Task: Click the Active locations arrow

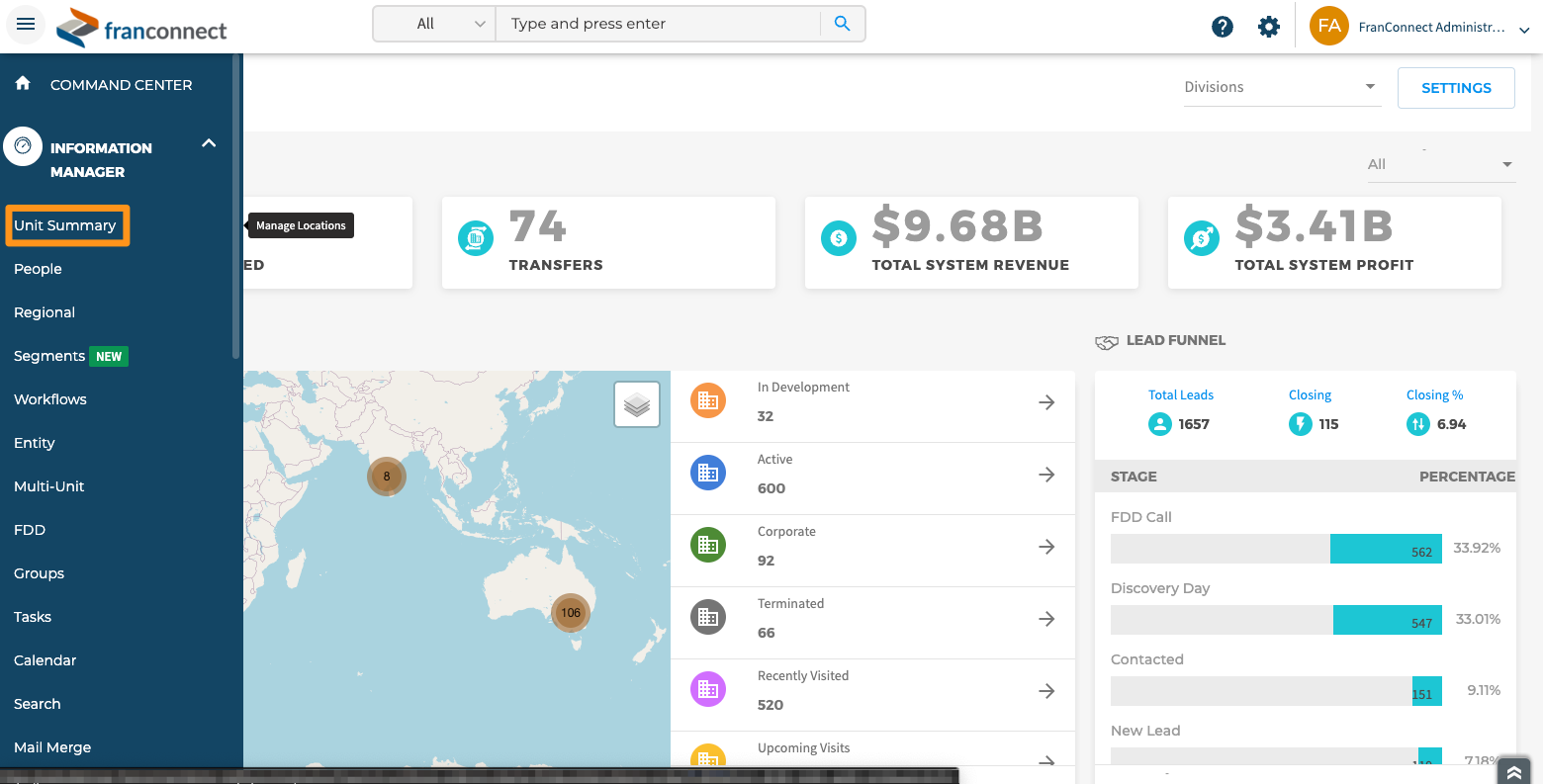Action: pyautogui.click(x=1045, y=475)
